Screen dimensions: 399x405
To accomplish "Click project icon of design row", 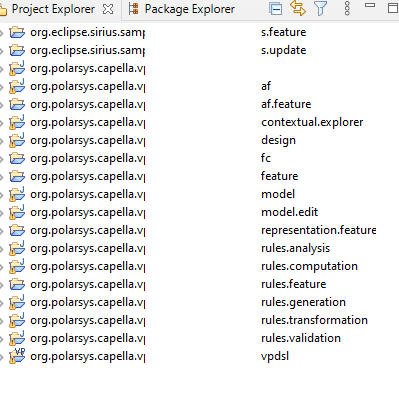I will pos(17,140).
